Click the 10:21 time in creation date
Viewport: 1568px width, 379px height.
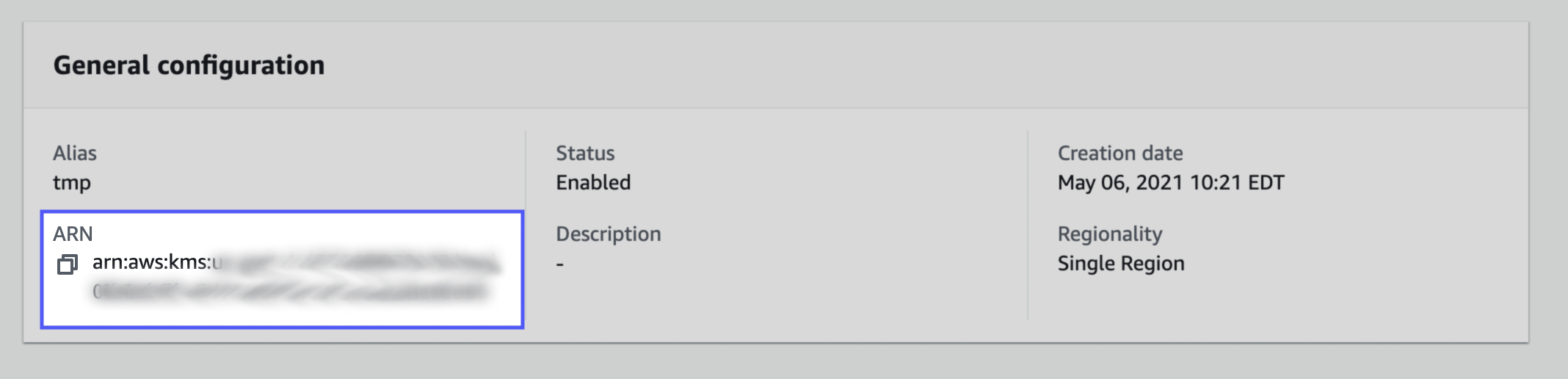pyautogui.click(x=1215, y=183)
